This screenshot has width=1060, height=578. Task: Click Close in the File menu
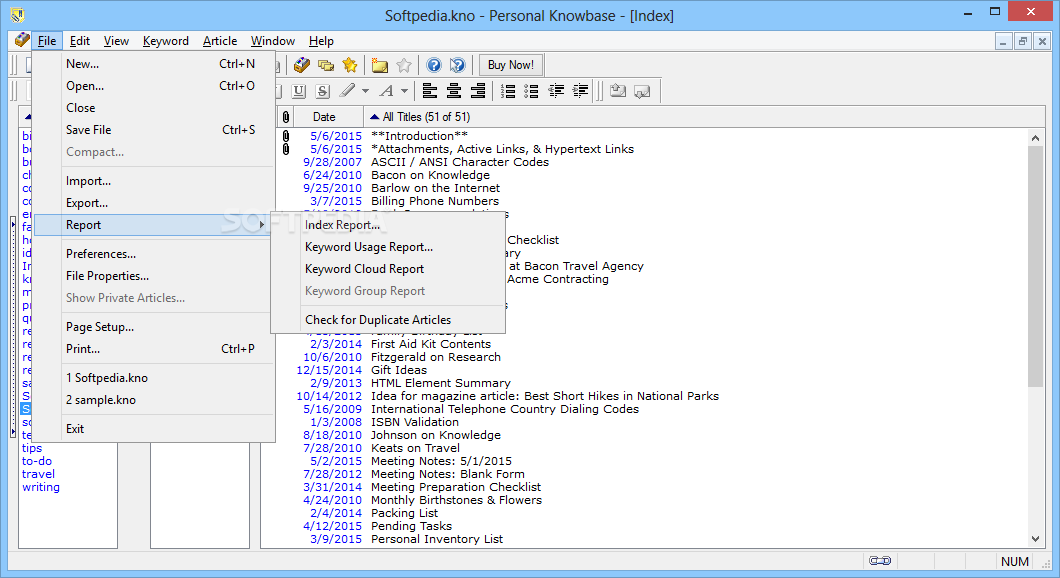(153, 108)
